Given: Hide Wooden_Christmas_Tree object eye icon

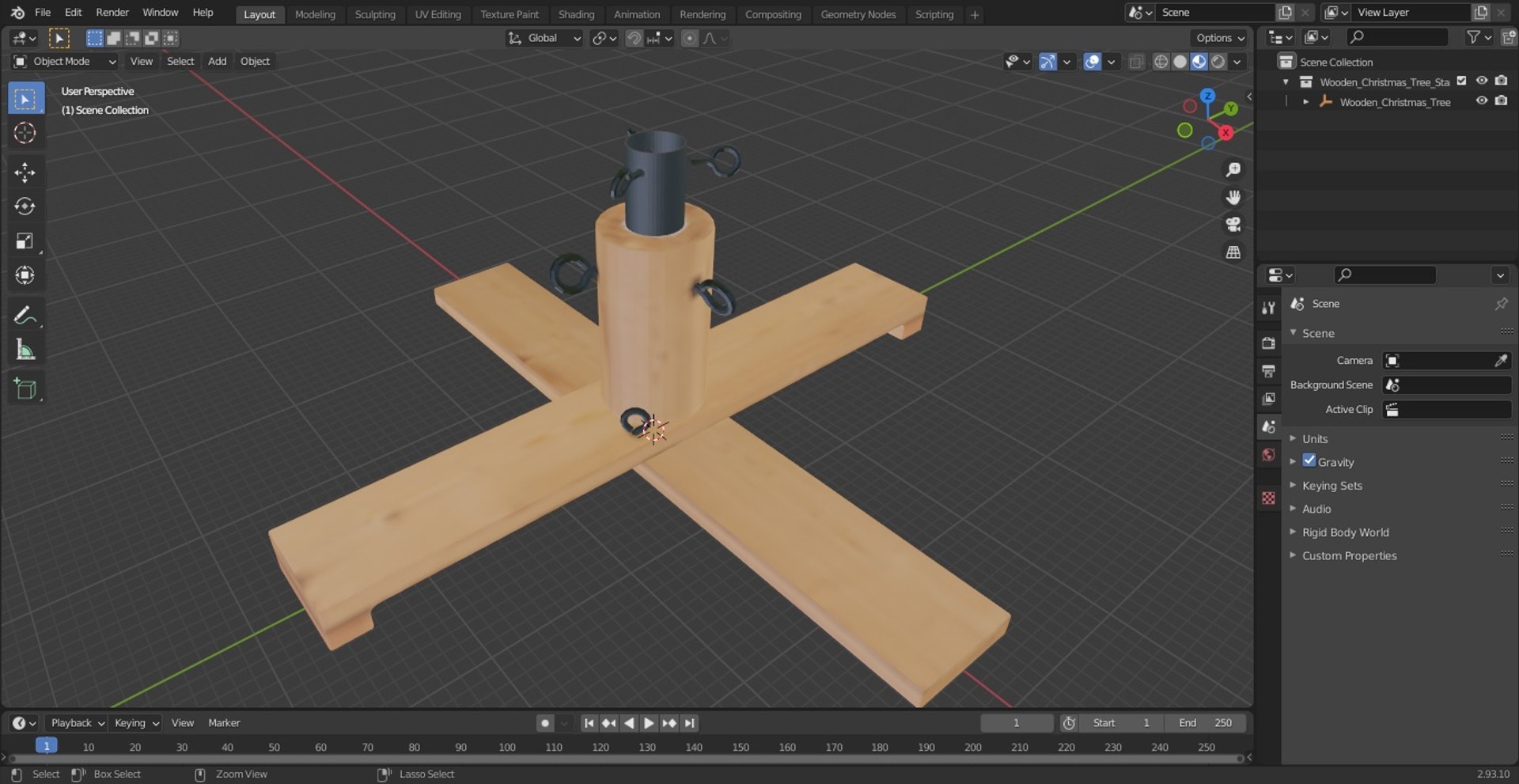Looking at the screenshot, I should [x=1482, y=100].
